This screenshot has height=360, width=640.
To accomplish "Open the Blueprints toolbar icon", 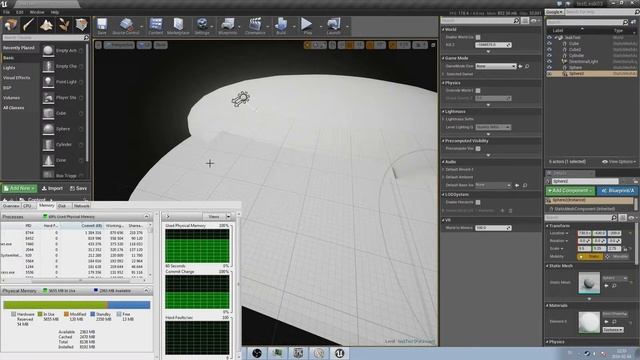I will pyautogui.click(x=228, y=26).
